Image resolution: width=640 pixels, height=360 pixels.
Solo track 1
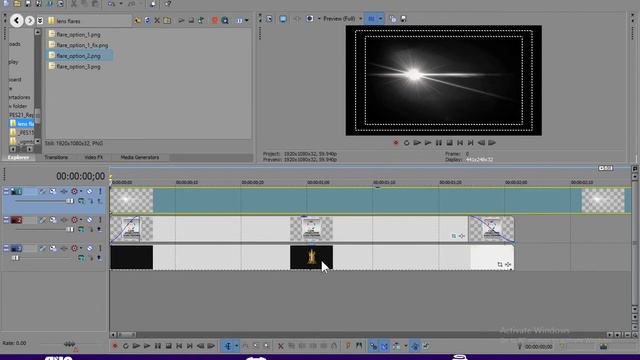pyautogui.click(x=100, y=191)
